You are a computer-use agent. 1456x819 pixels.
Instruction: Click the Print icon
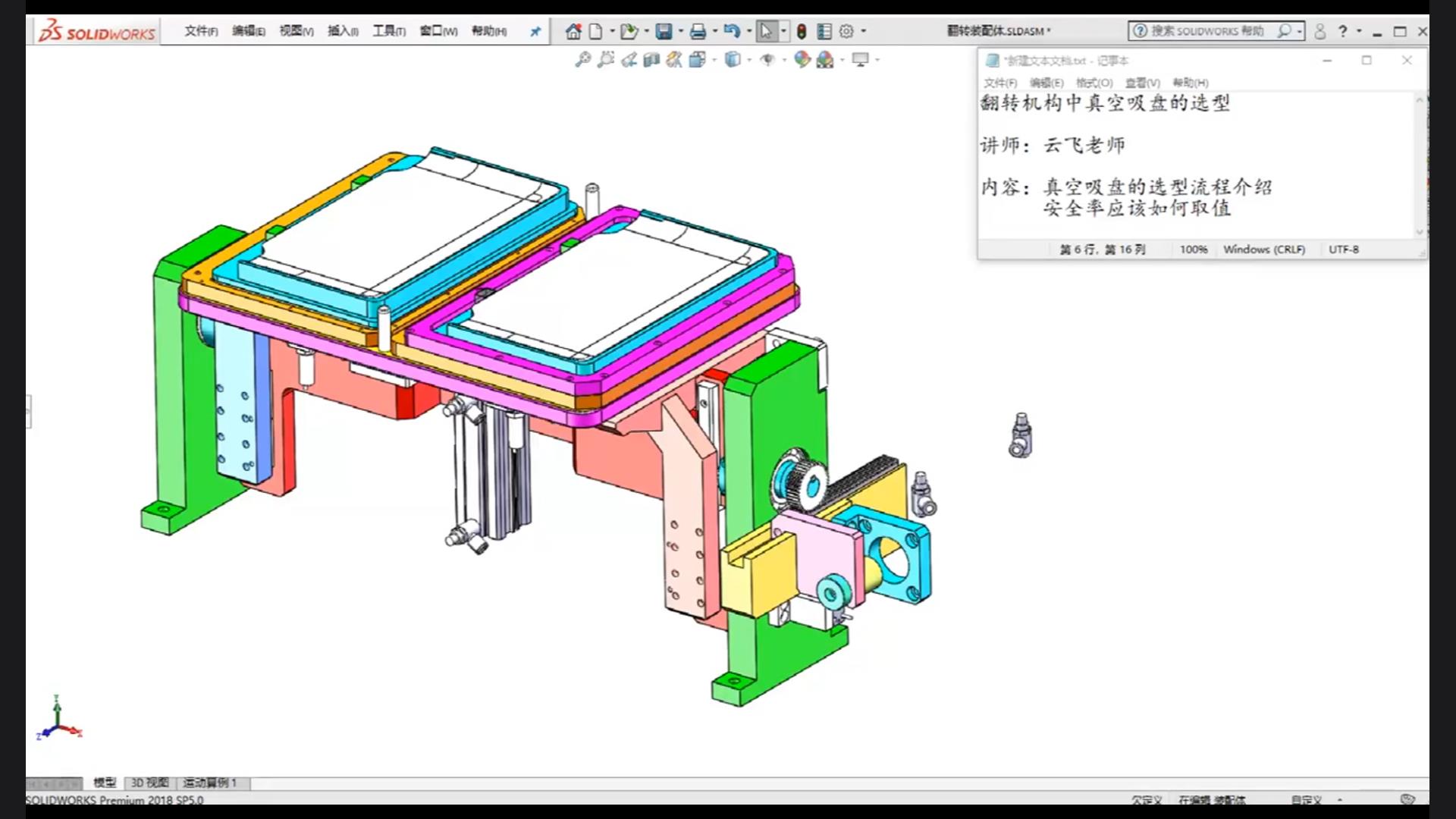point(698,31)
